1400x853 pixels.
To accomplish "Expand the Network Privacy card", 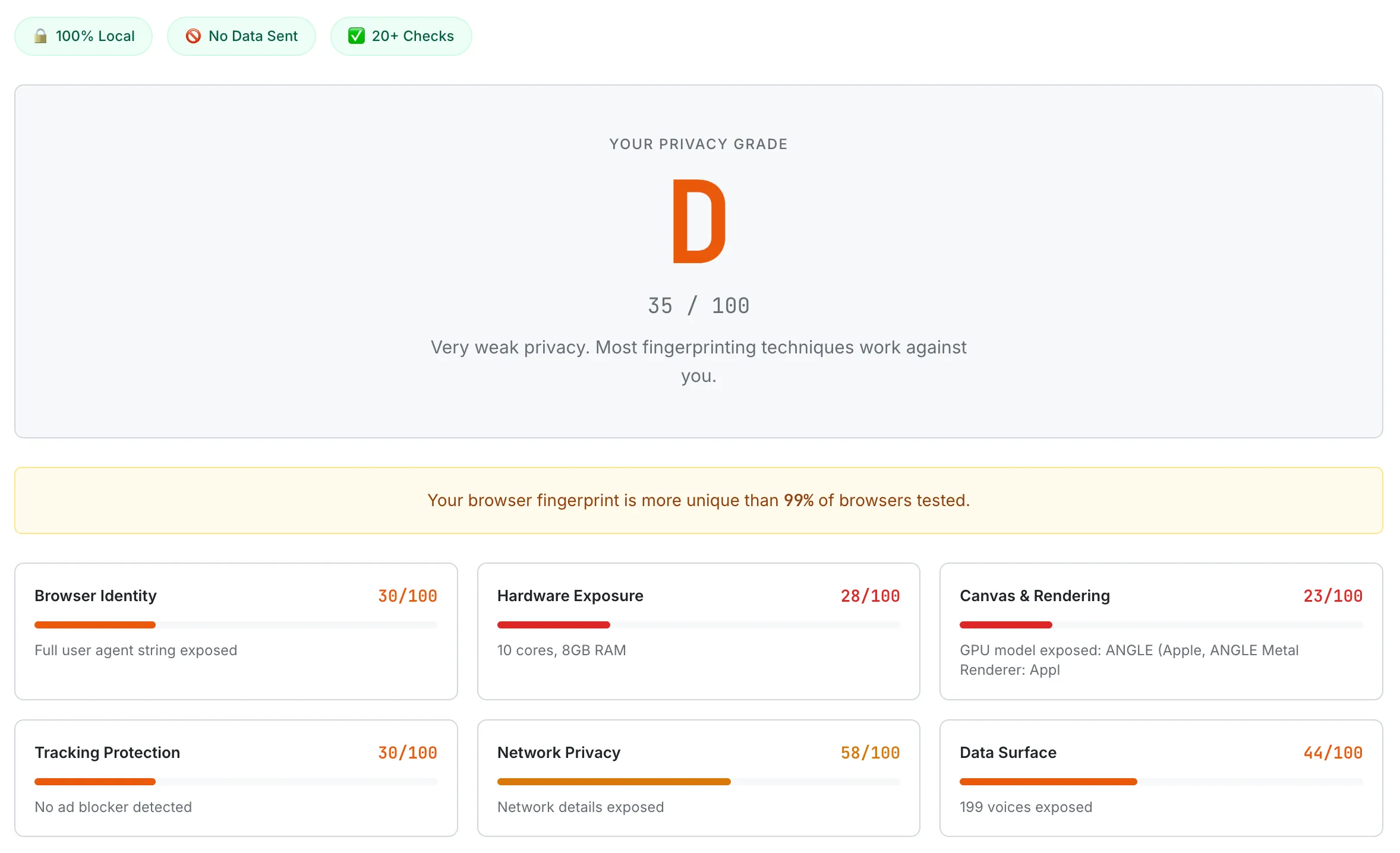I will (x=698, y=778).
